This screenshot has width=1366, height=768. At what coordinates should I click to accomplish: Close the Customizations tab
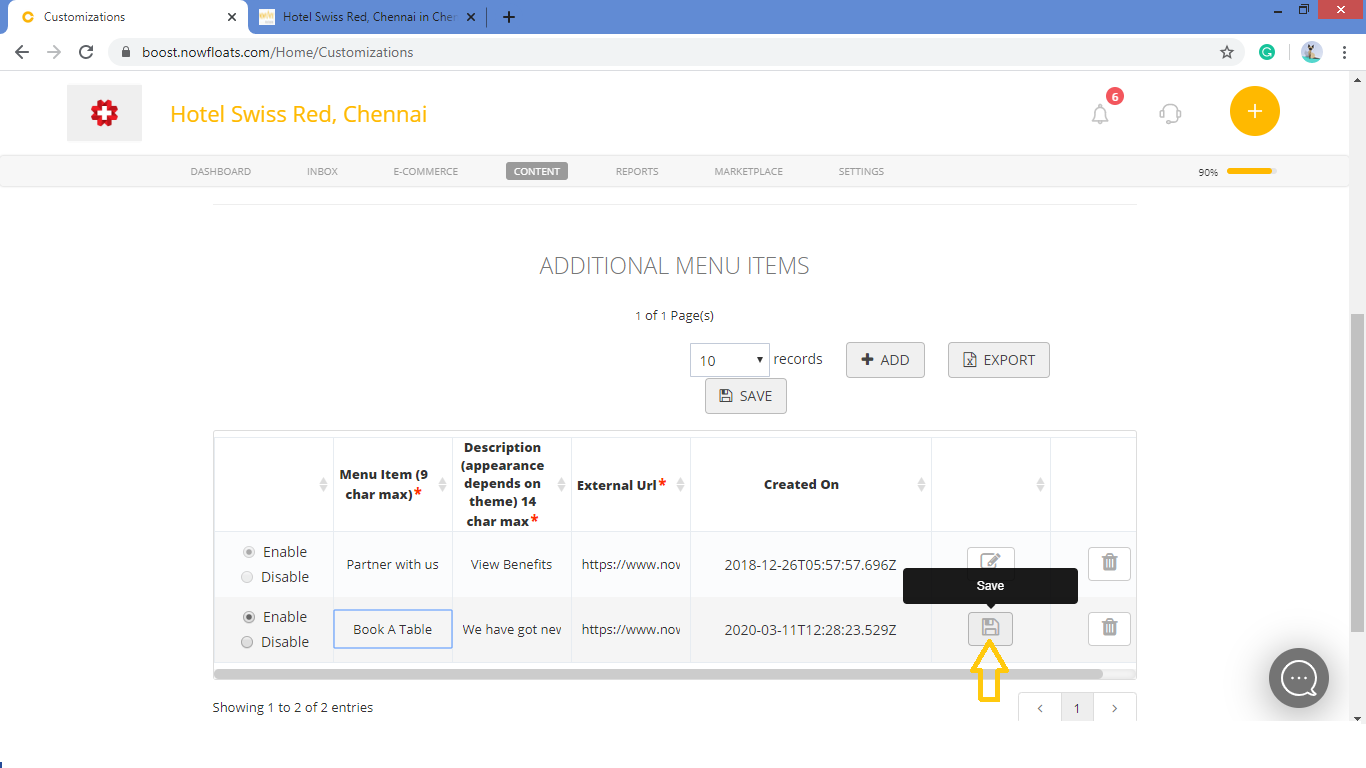[x=232, y=17]
